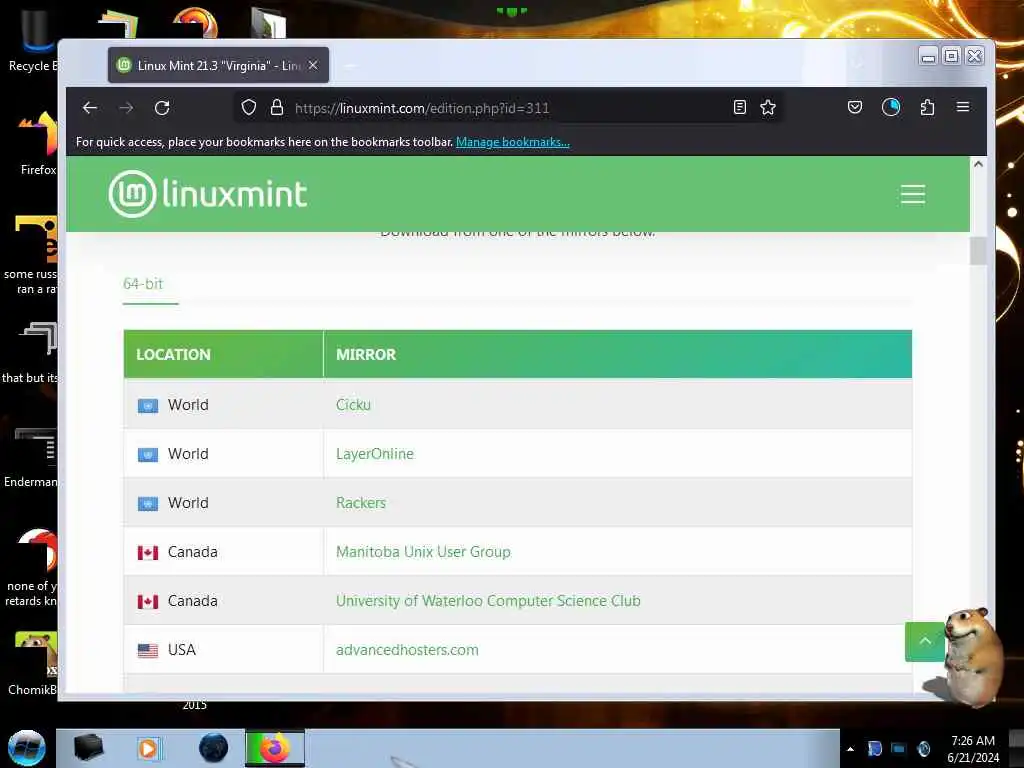The width and height of the screenshot is (1024, 768).
Task: Open the LayerOnline mirror link
Action: point(375,454)
